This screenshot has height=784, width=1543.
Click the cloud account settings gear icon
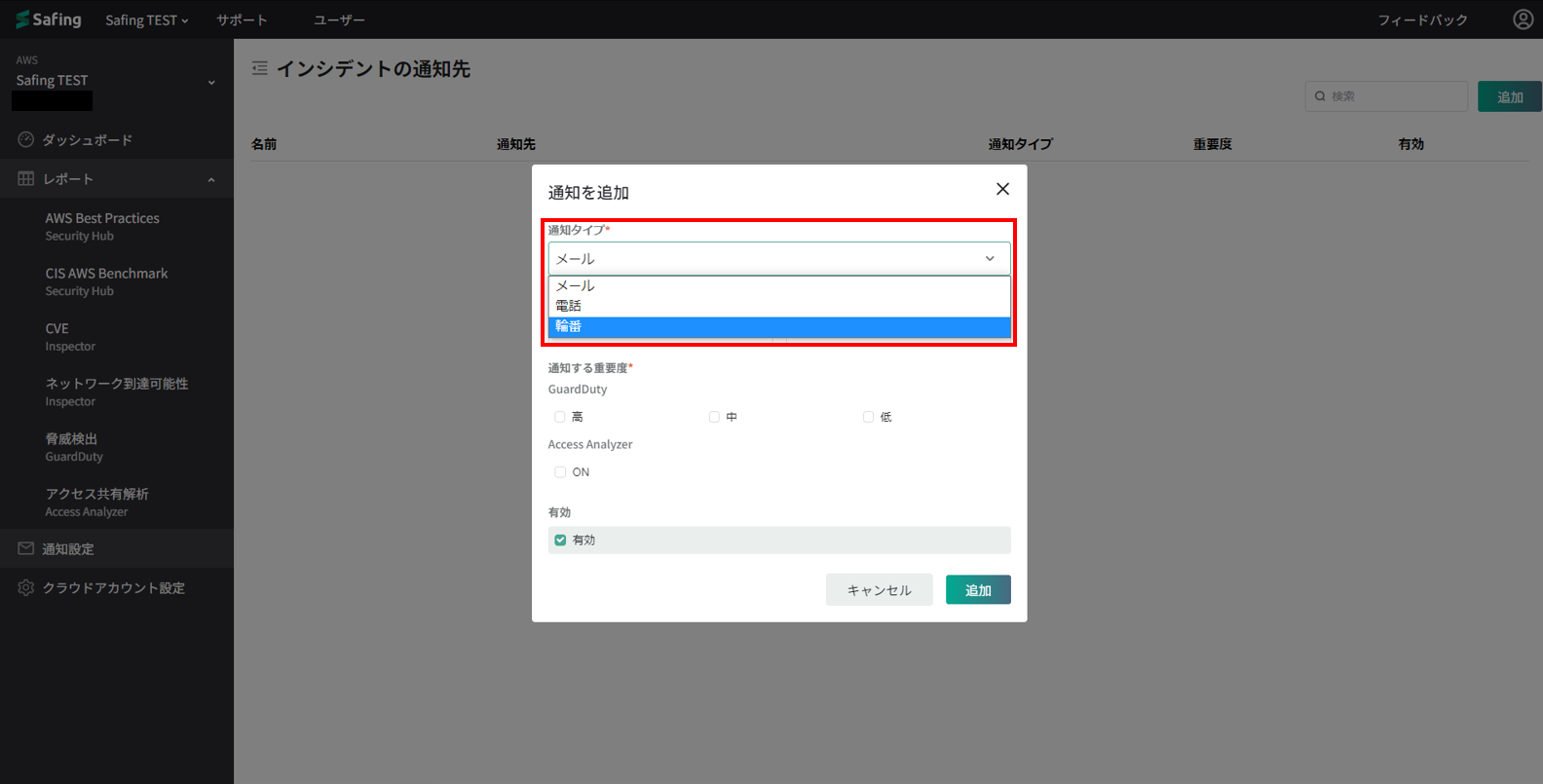click(x=26, y=587)
